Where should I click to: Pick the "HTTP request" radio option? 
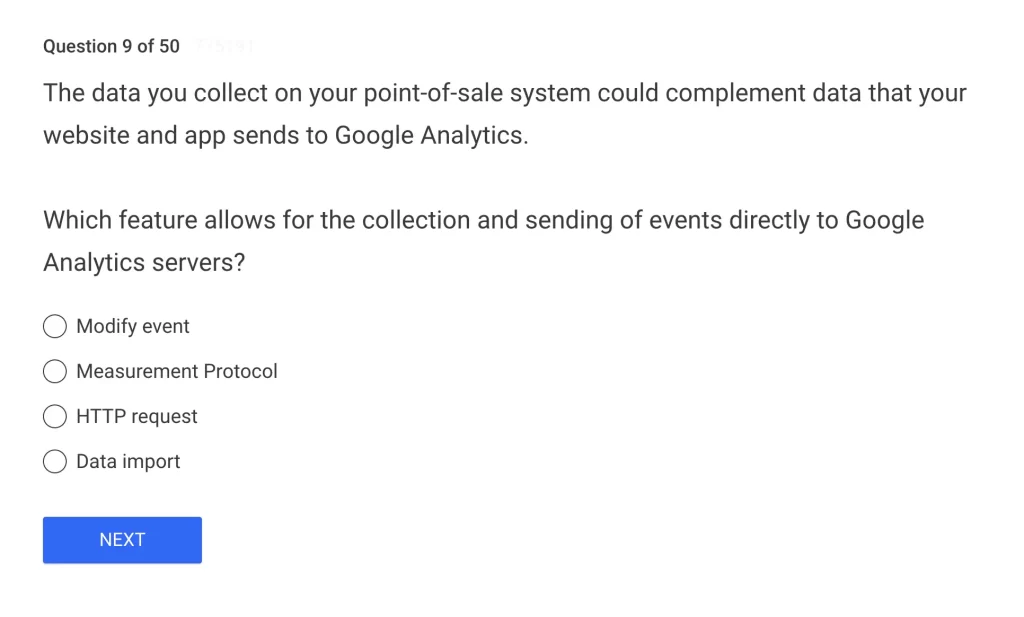pyautogui.click(x=55, y=416)
